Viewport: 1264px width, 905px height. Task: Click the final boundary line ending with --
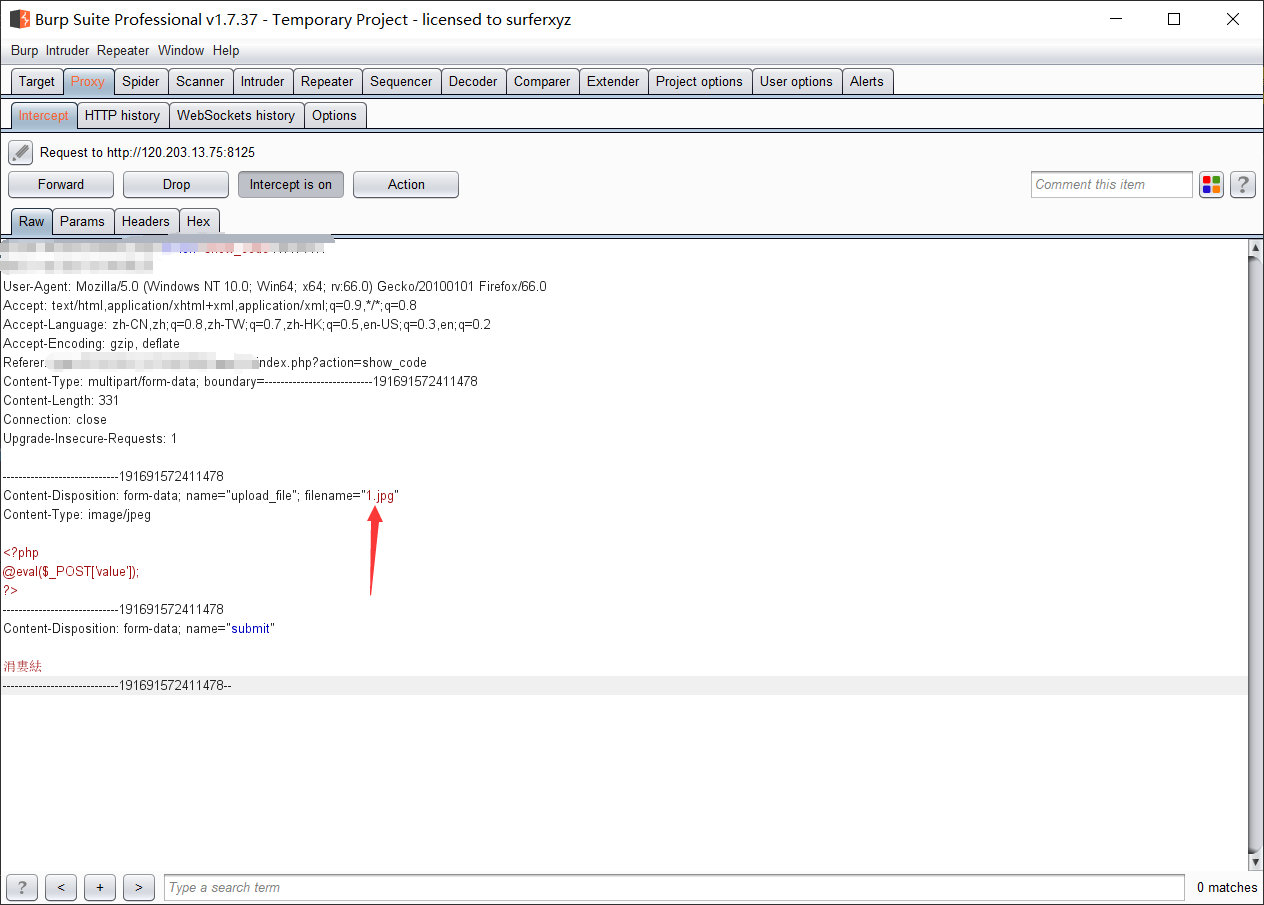pyautogui.click(x=117, y=686)
